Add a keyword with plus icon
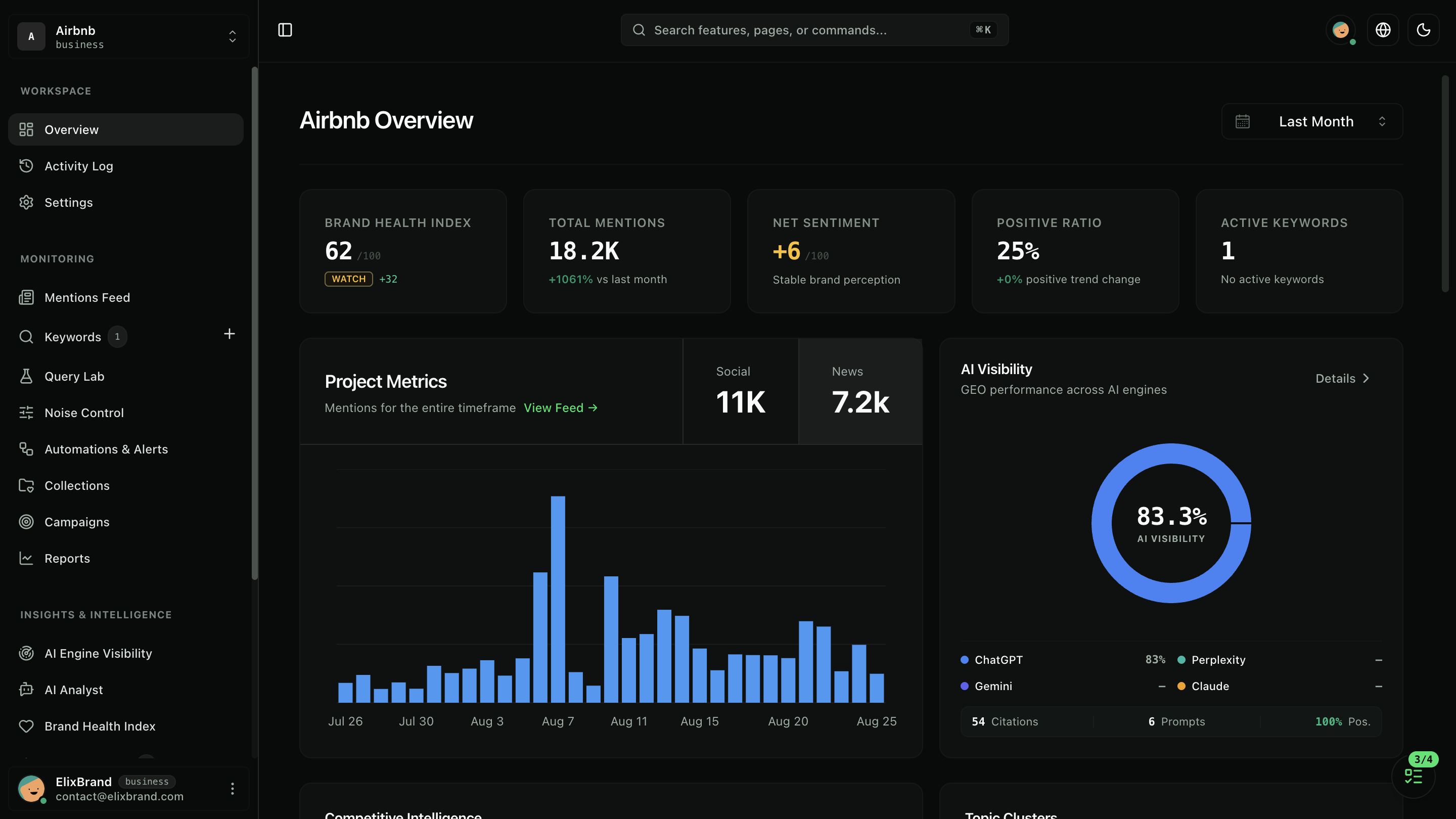This screenshot has height=819, width=1456. click(229, 334)
